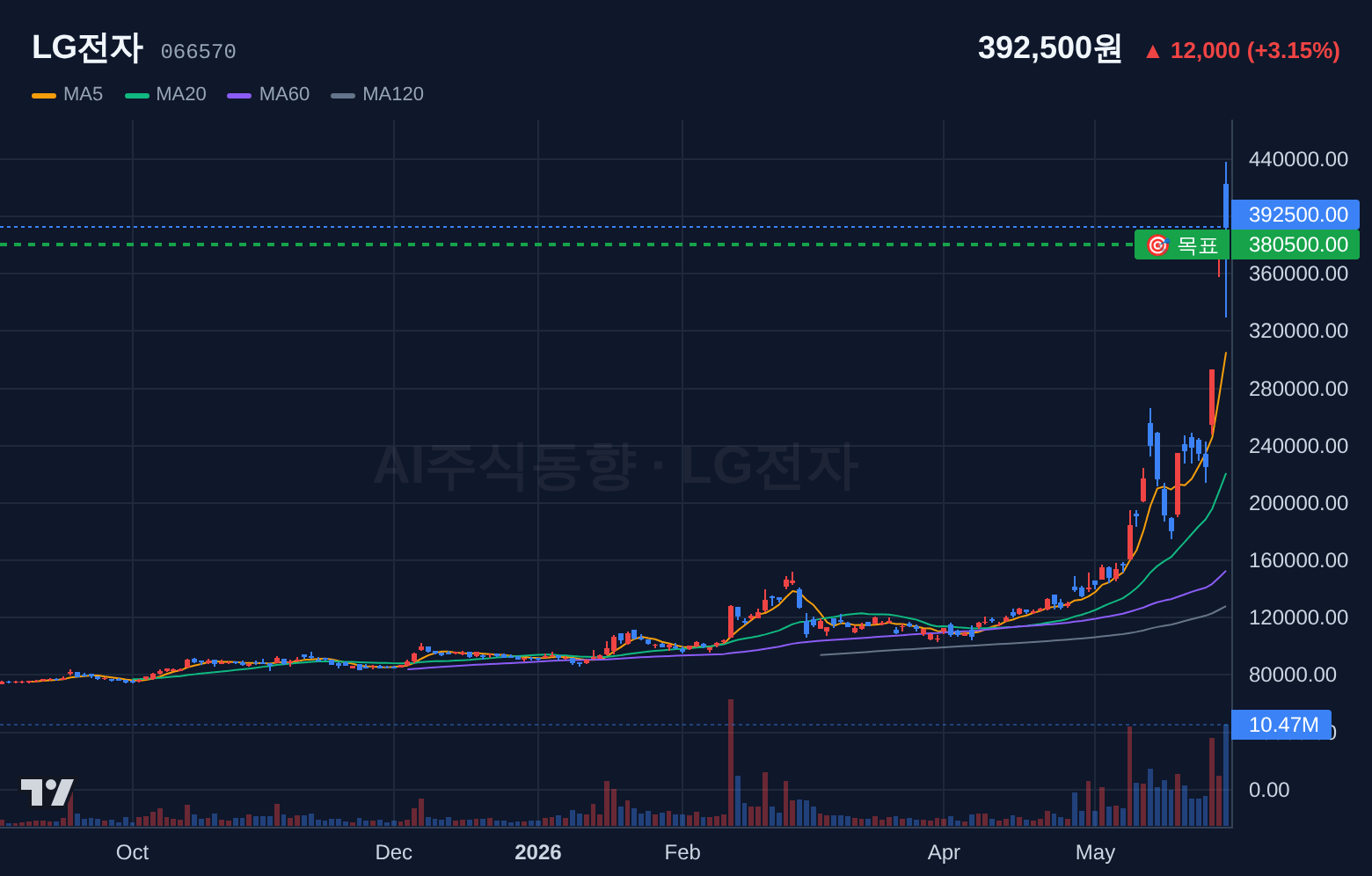Click the 320000.00 price axis label
This screenshot has width=1372, height=876.
pyautogui.click(x=1298, y=331)
